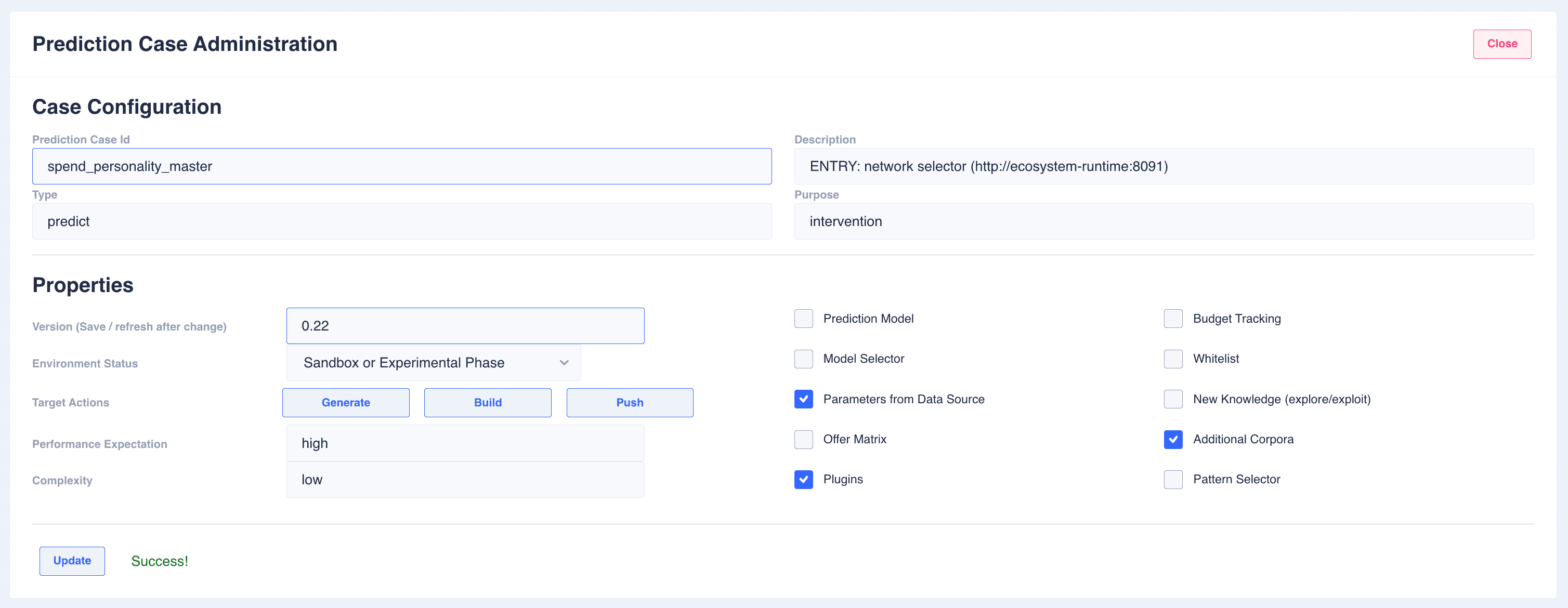Check the Whitelist option

coord(1173,359)
